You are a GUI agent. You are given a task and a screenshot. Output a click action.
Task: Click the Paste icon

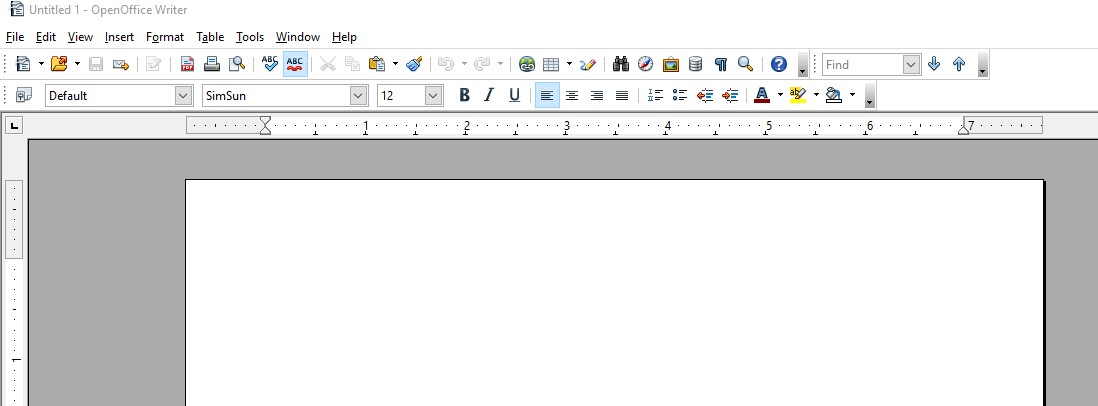377,64
